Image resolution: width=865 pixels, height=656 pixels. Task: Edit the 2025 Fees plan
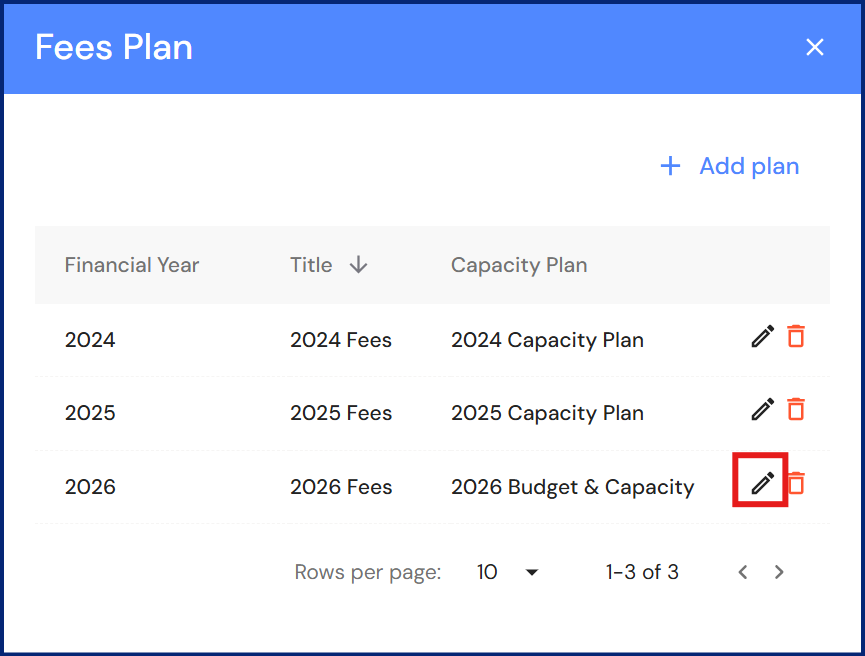click(762, 410)
